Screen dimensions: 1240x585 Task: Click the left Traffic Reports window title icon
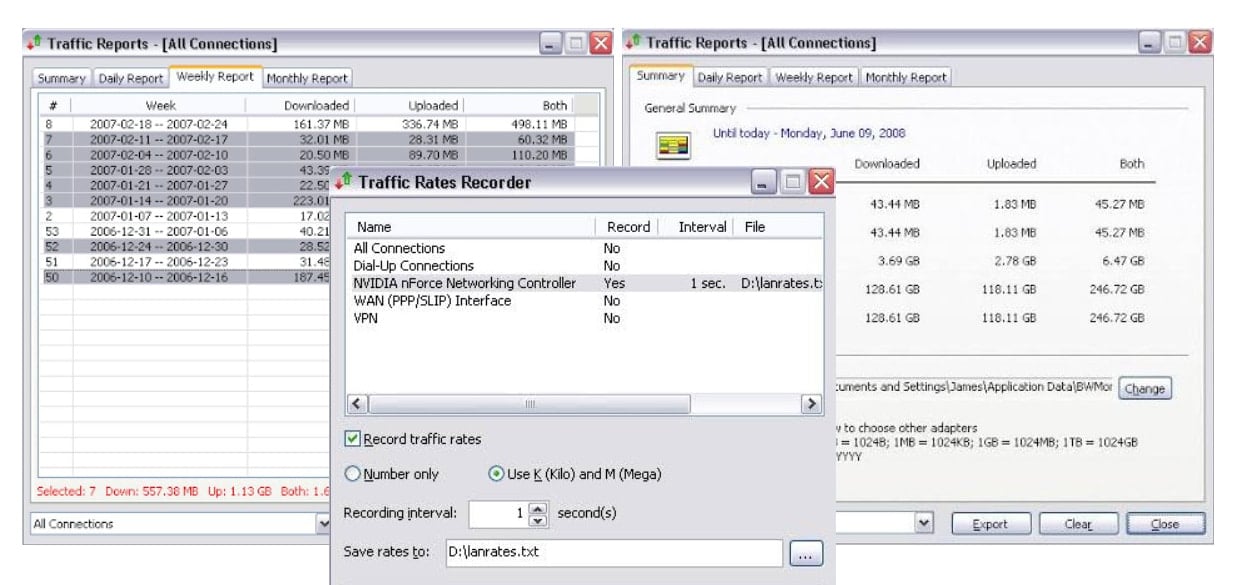click(x=34, y=43)
